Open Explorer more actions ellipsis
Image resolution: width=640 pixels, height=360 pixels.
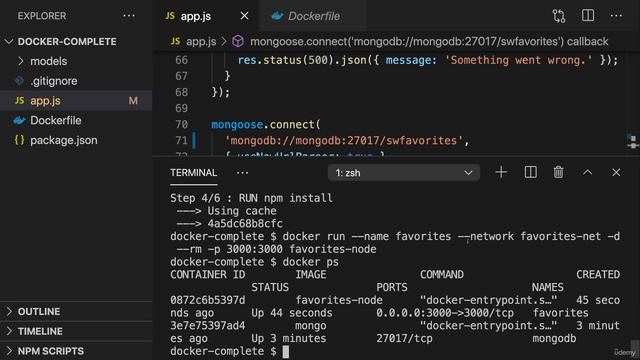coord(129,16)
